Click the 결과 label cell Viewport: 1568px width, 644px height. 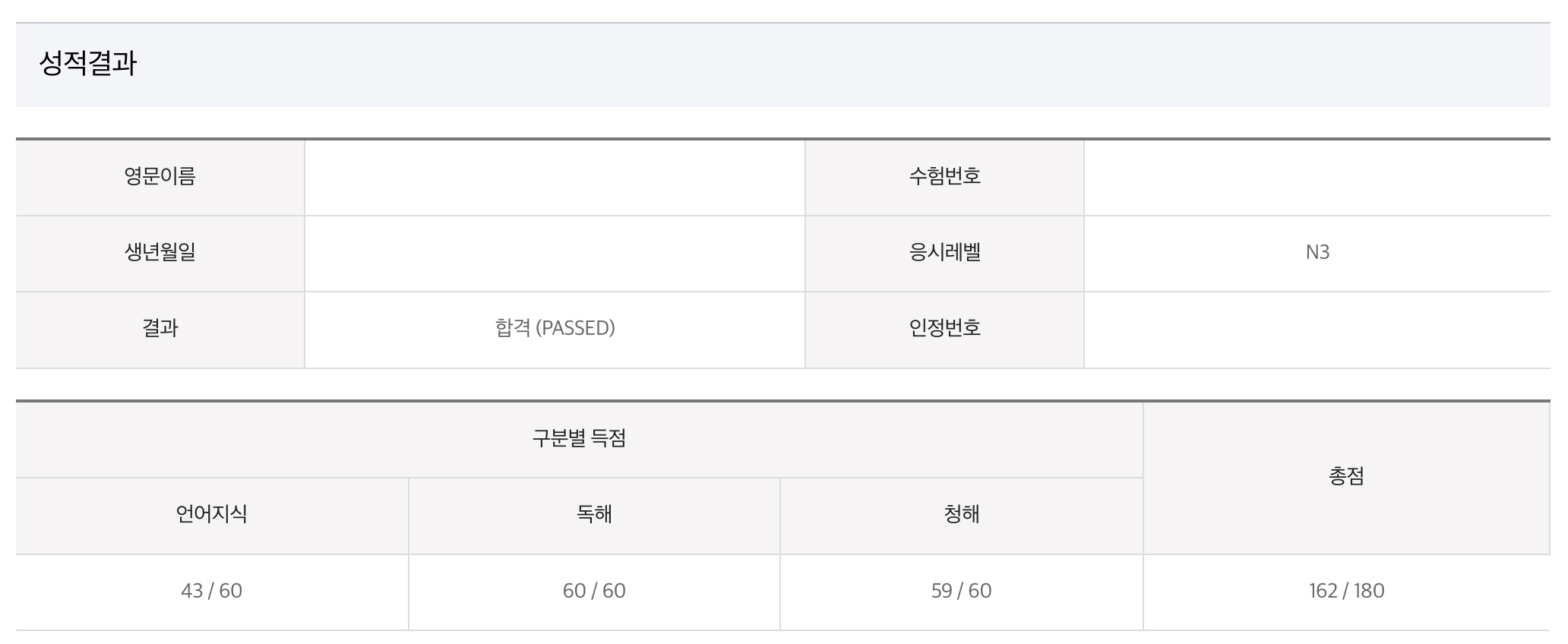[x=160, y=328]
